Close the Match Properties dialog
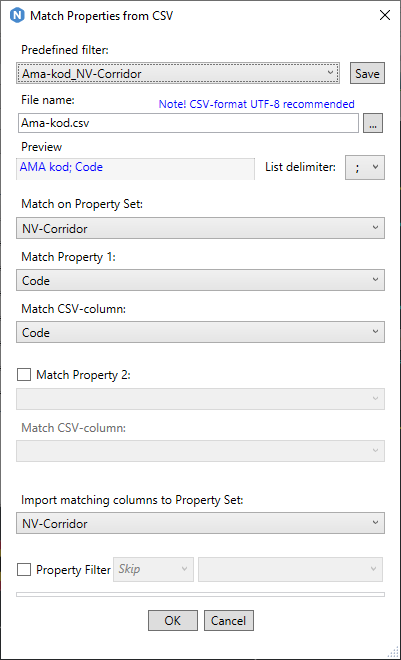This screenshot has width=401, height=660. 385,16
